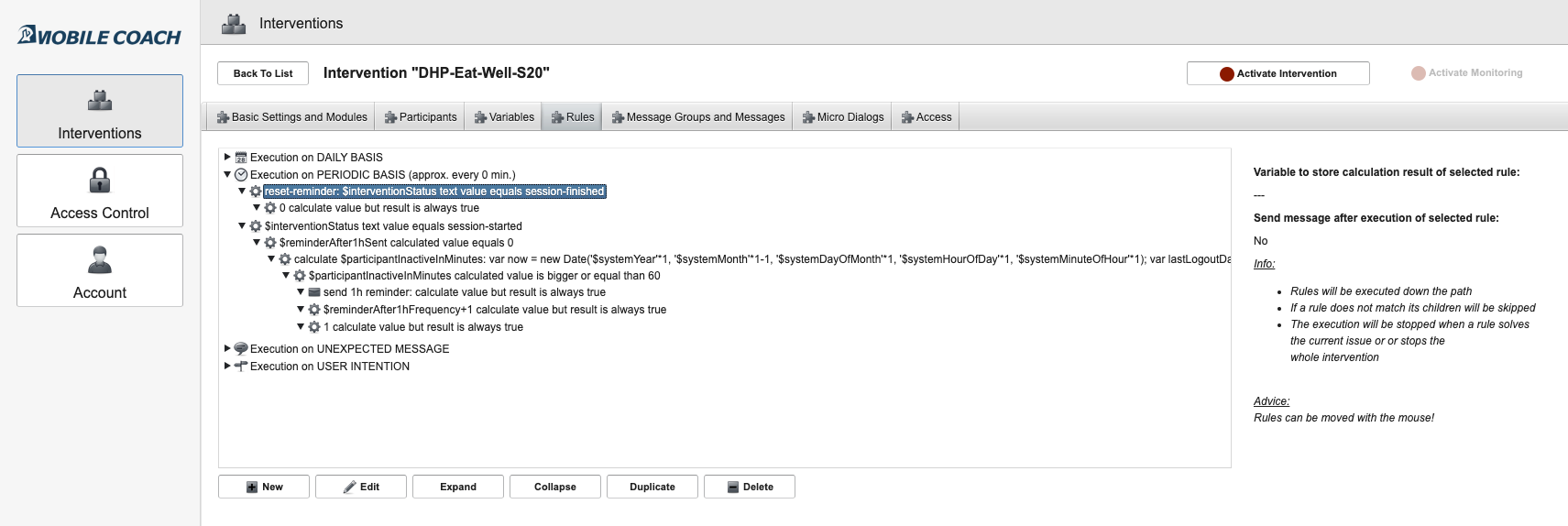This screenshot has width=1568, height=526.
Task: Click the signpost icon for USER INTENTION
Action: (x=241, y=367)
